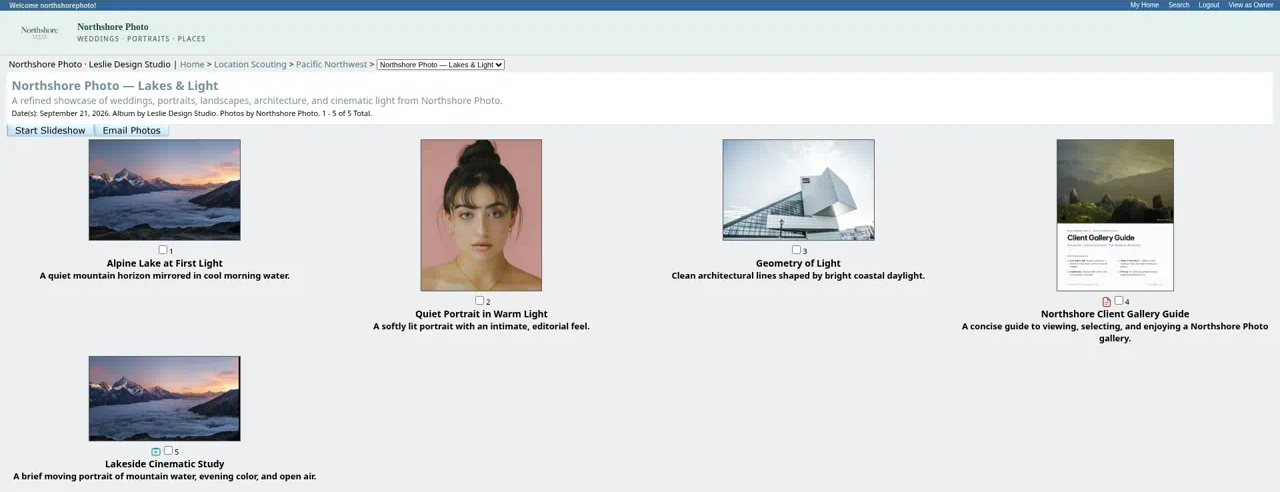The image size is (1280, 492).
Task: Click the Northshore Photo site title
Action: pyautogui.click(x=113, y=27)
